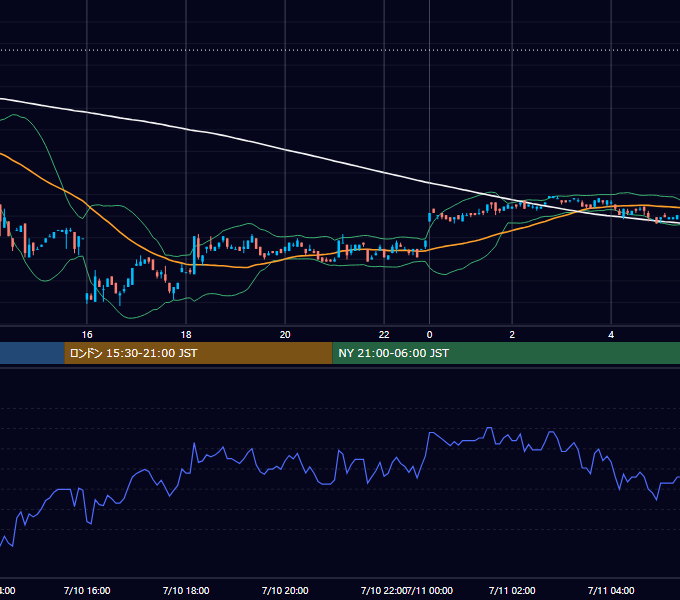
Task: Click the 16 hour label on price chart axis
Action: coord(87,335)
